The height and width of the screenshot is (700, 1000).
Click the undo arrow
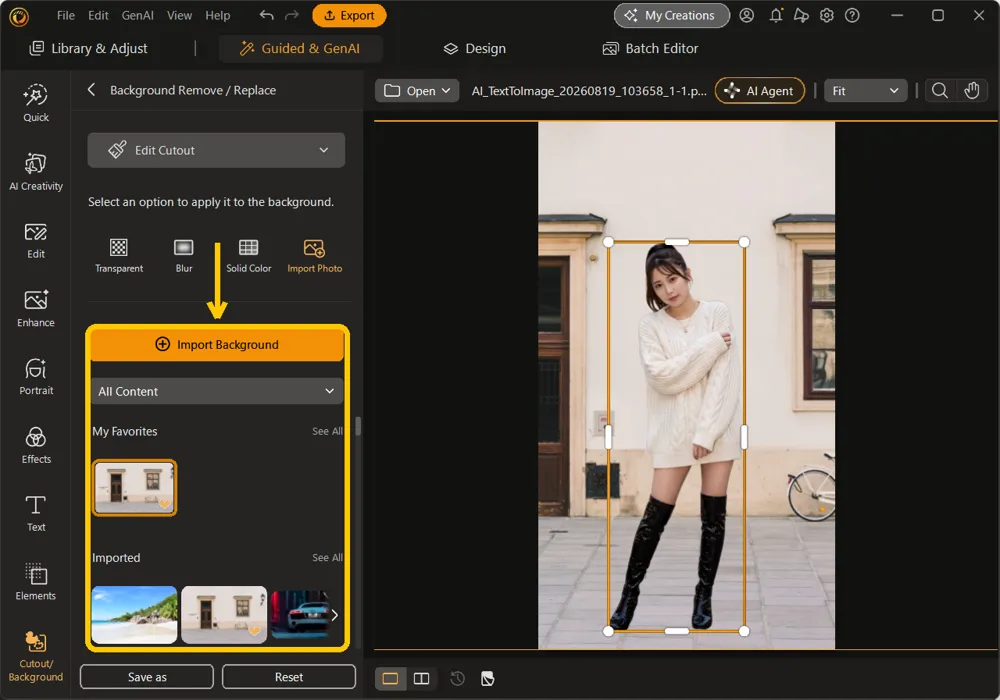[267, 15]
